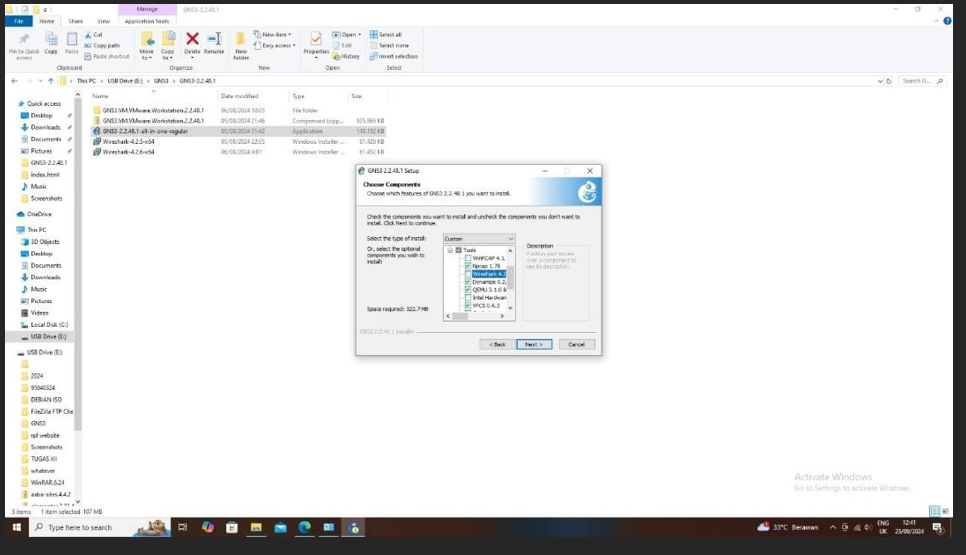Click the GNS3 installer icon on the taskbar

point(354,527)
